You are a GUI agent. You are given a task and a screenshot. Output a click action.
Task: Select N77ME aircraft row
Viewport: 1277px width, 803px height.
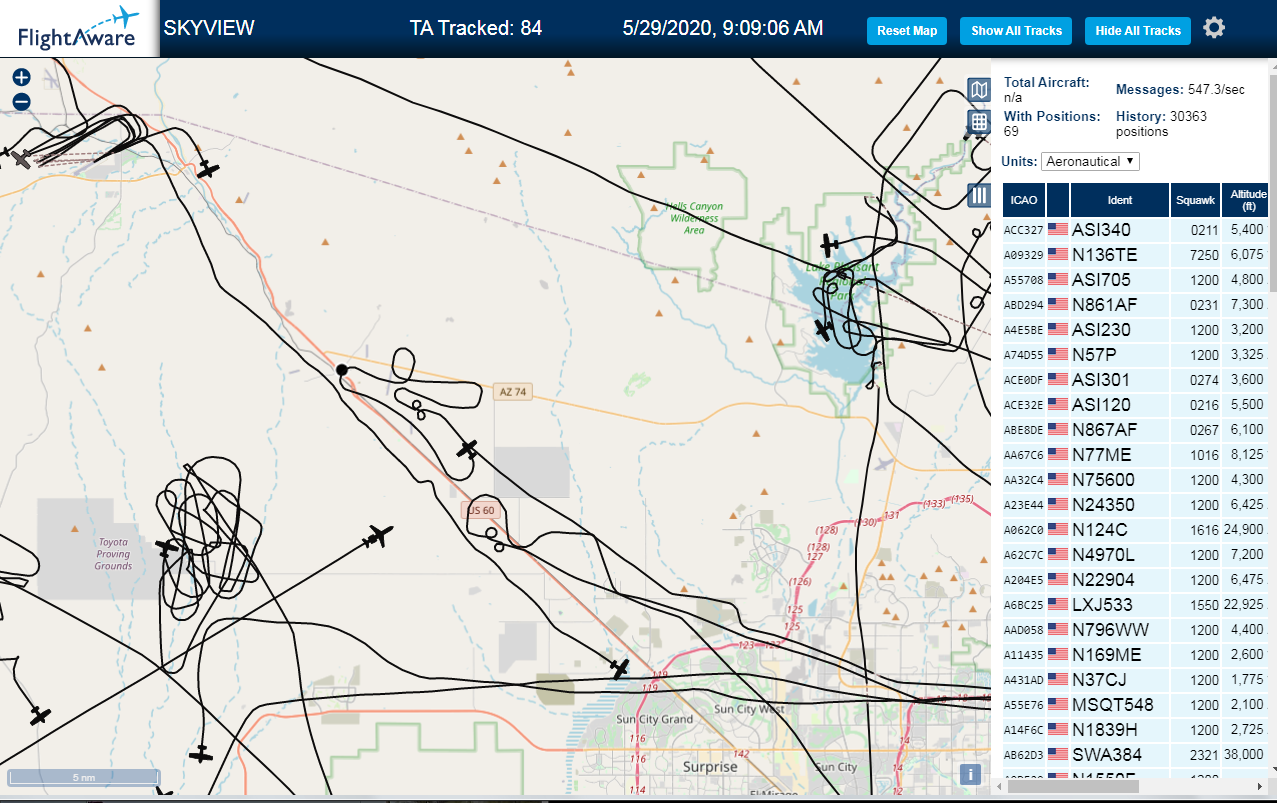[x=1135, y=455]
